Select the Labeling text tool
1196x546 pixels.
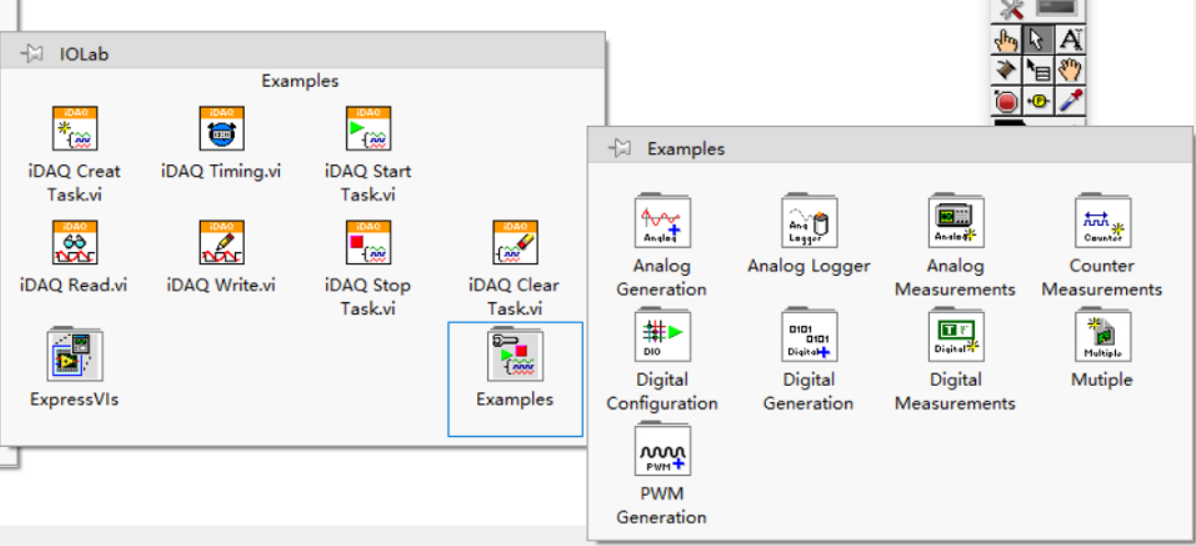coord(1070,39)
